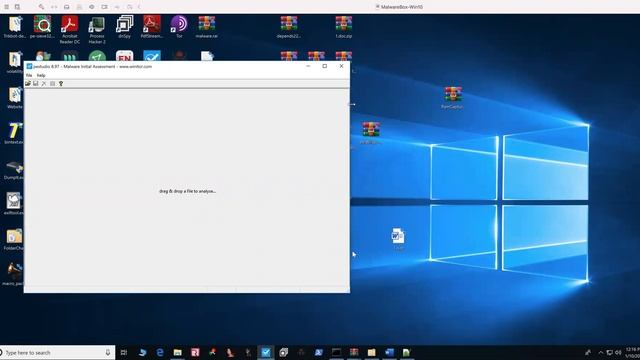Select the Trikbot document icon on desktop
The image size is (640, 360).
tap(15, 27)
